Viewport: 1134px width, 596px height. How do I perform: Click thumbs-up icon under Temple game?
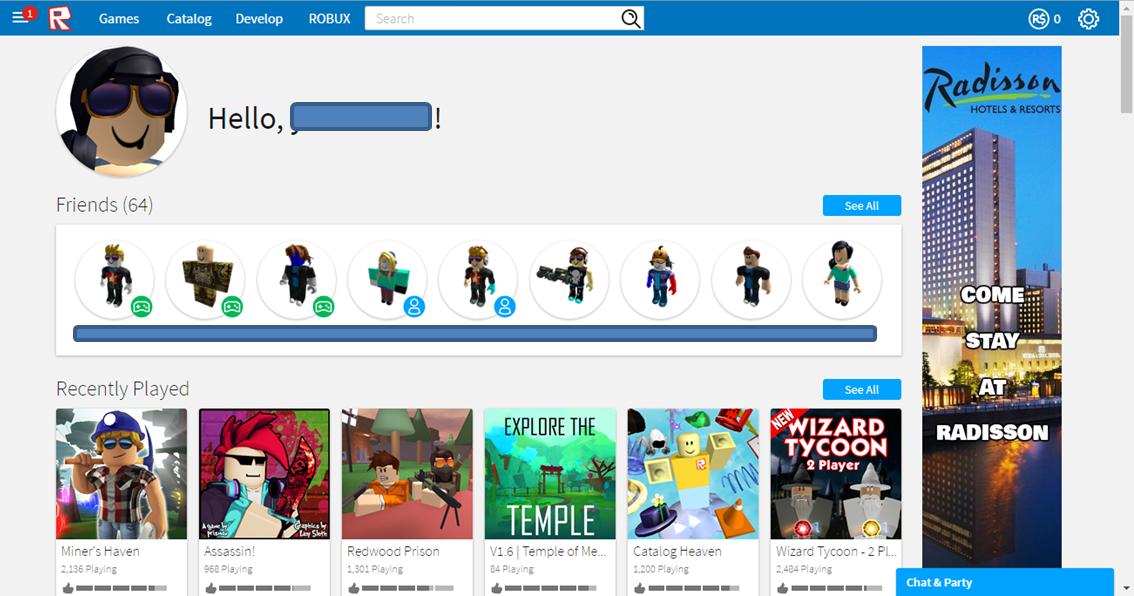tap(497, 588)
